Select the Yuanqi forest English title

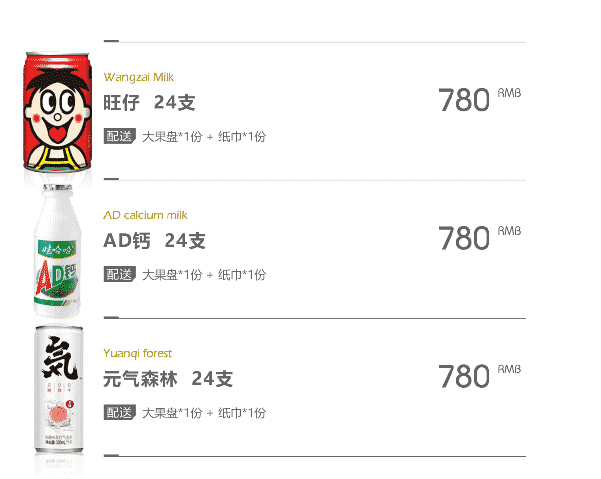(138, 353)
